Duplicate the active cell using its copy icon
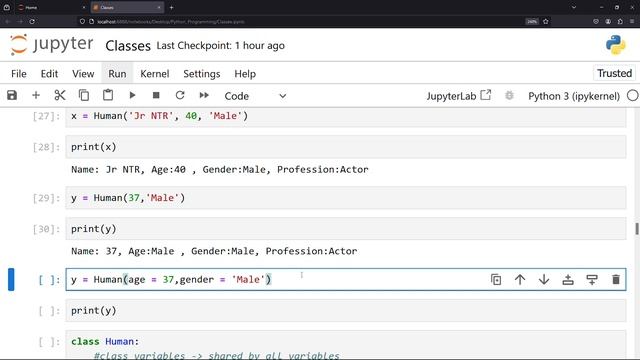 496,280
